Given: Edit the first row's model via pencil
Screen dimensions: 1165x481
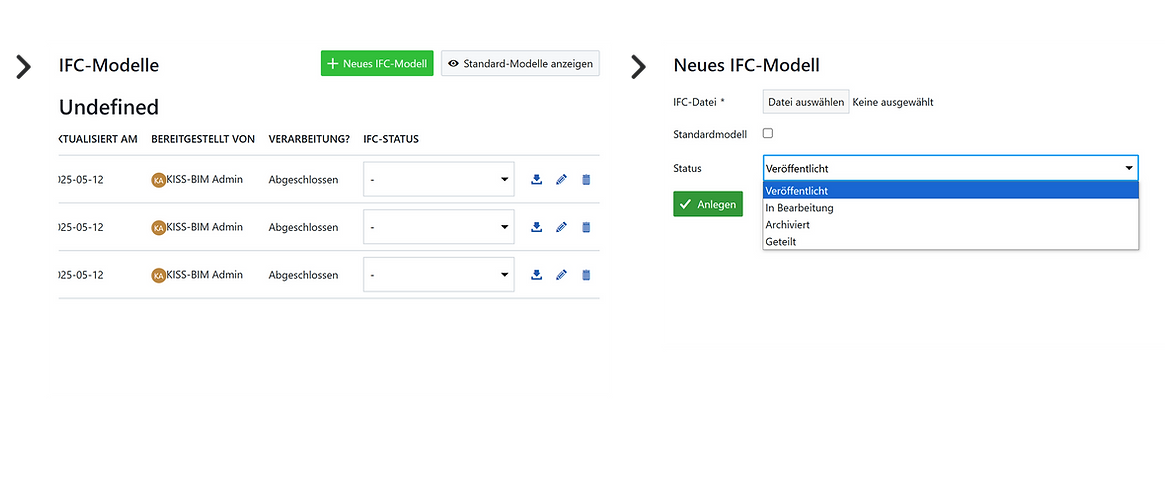Looking at the screenshot, I should (562, 180).
